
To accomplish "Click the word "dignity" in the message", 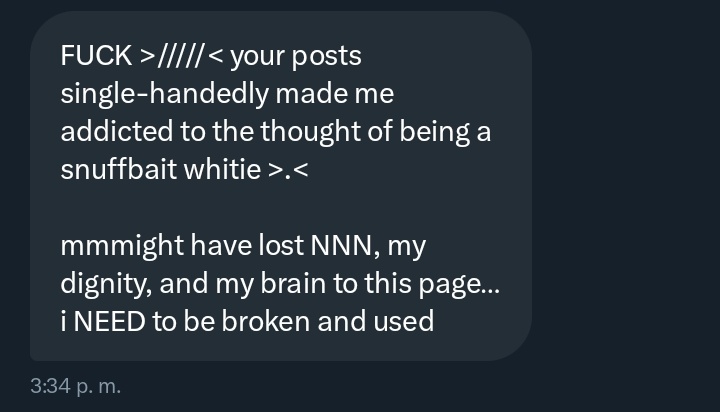I will (105, 283).
